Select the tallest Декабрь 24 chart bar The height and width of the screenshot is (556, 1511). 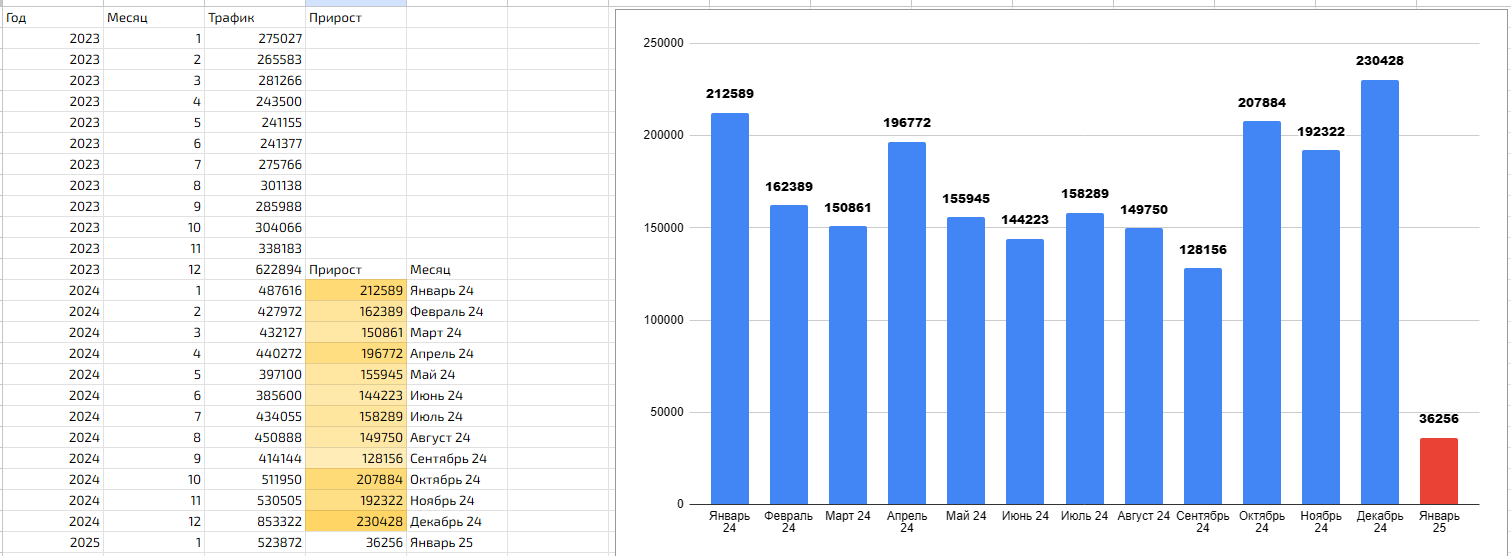[1379, 292]
